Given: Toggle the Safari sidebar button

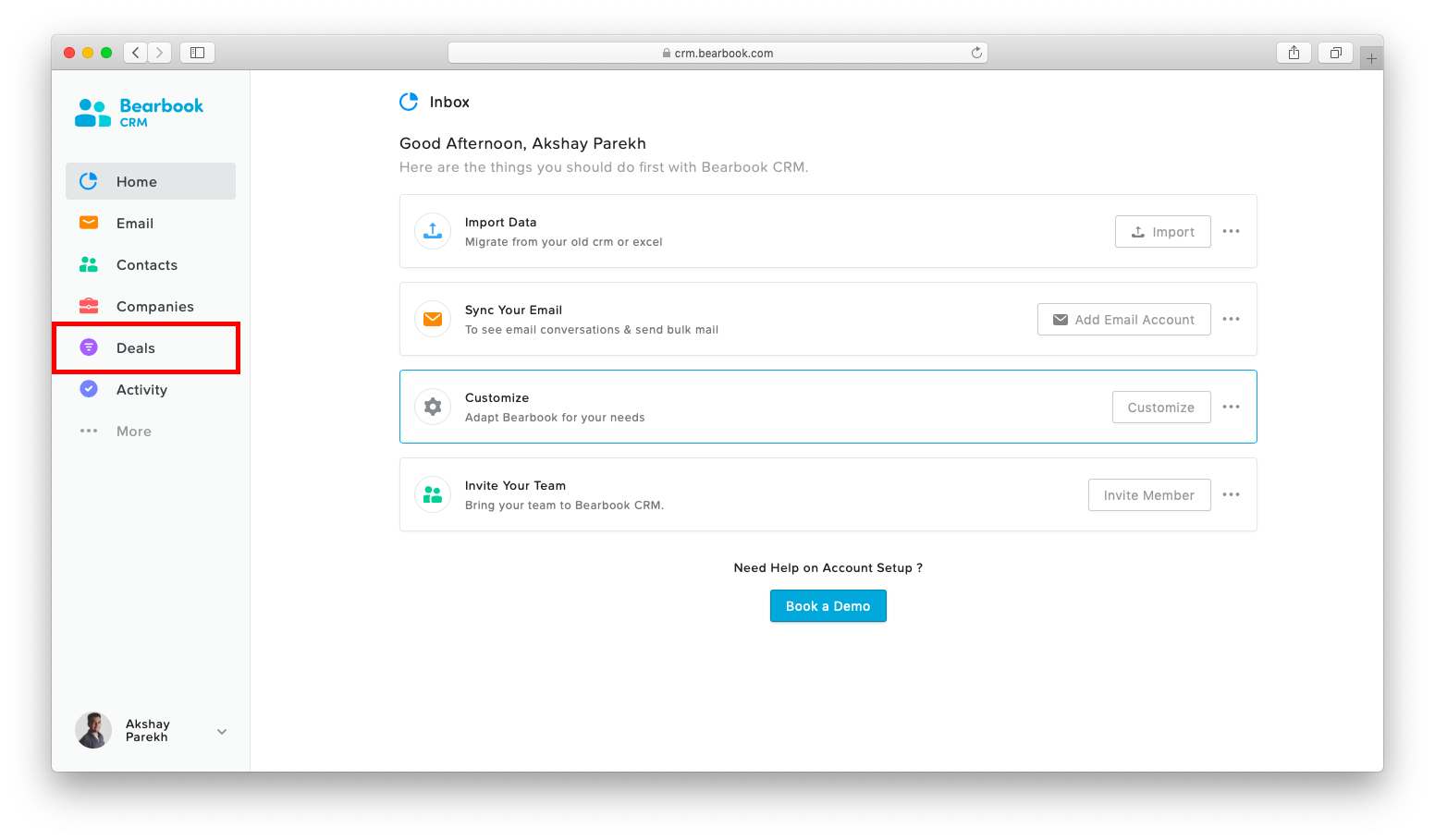Looking at the screenshot, I should (x=197, y=53).
